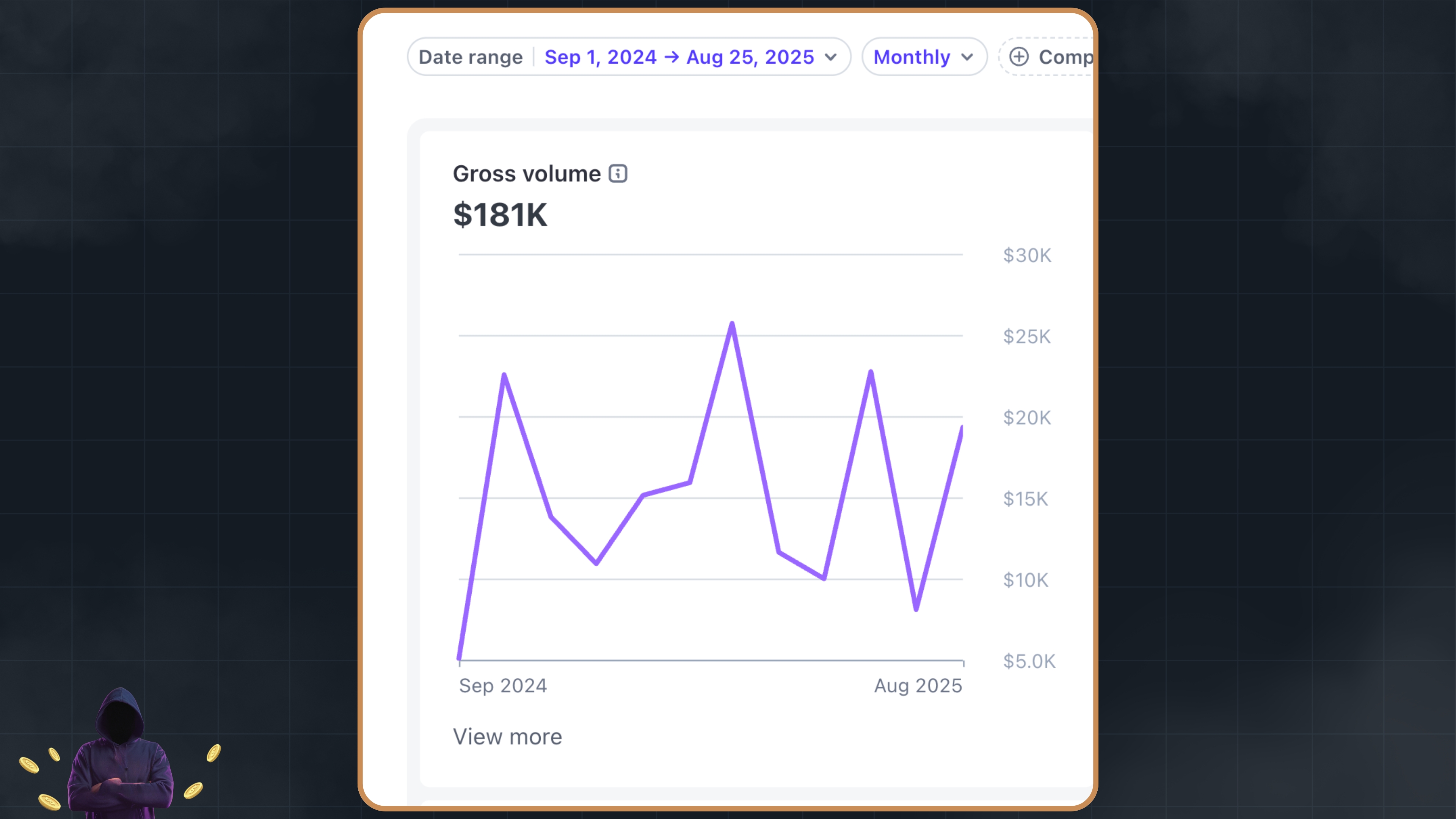
Task: Click the $181K total value
Action: point(500,215)
